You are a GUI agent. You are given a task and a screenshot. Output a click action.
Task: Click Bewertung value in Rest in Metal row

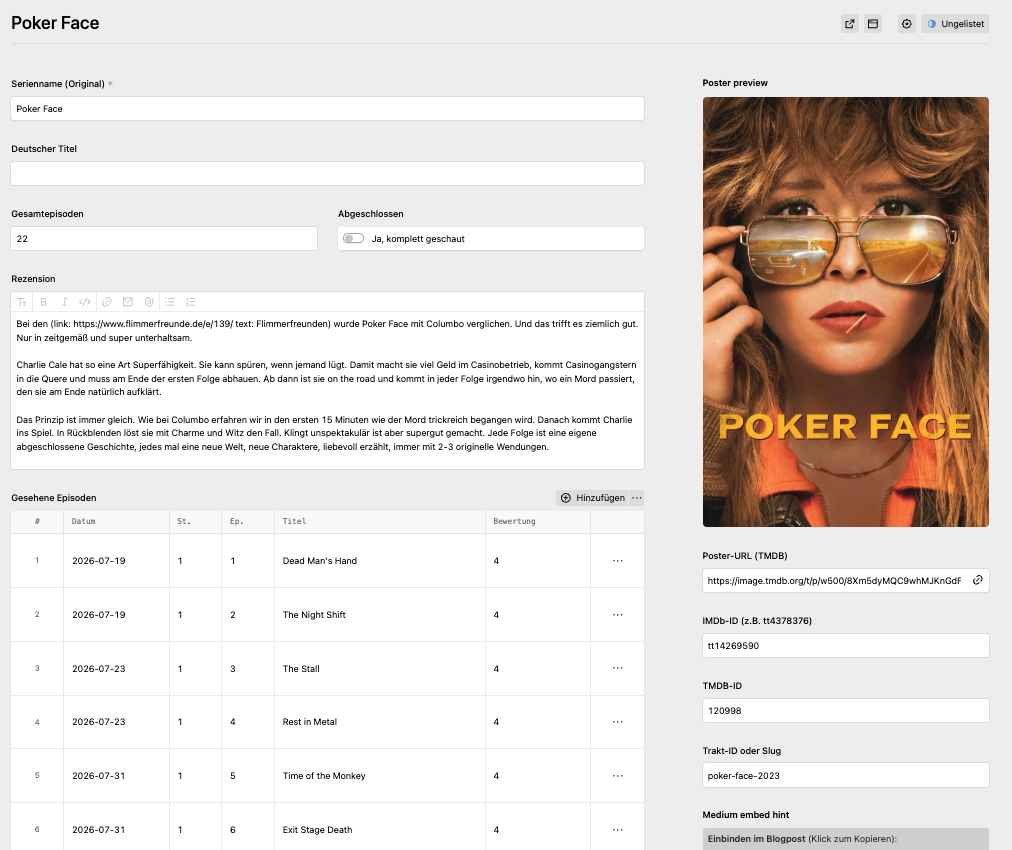click(x=538, y=722)
